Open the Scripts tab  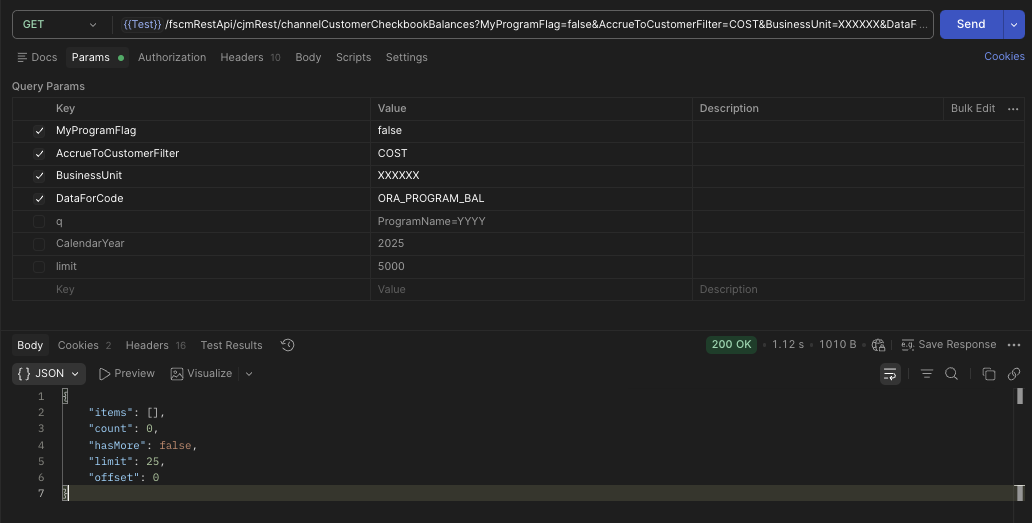tap(353, 57)
